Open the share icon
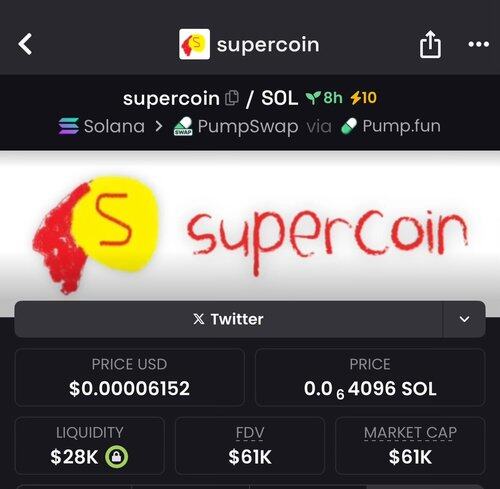This screenshot has height=489, width=500. click(x=430, y=44)
